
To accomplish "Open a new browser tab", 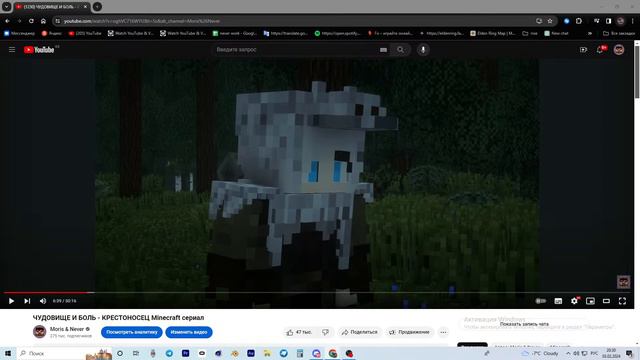I will [x=97, y=7].
